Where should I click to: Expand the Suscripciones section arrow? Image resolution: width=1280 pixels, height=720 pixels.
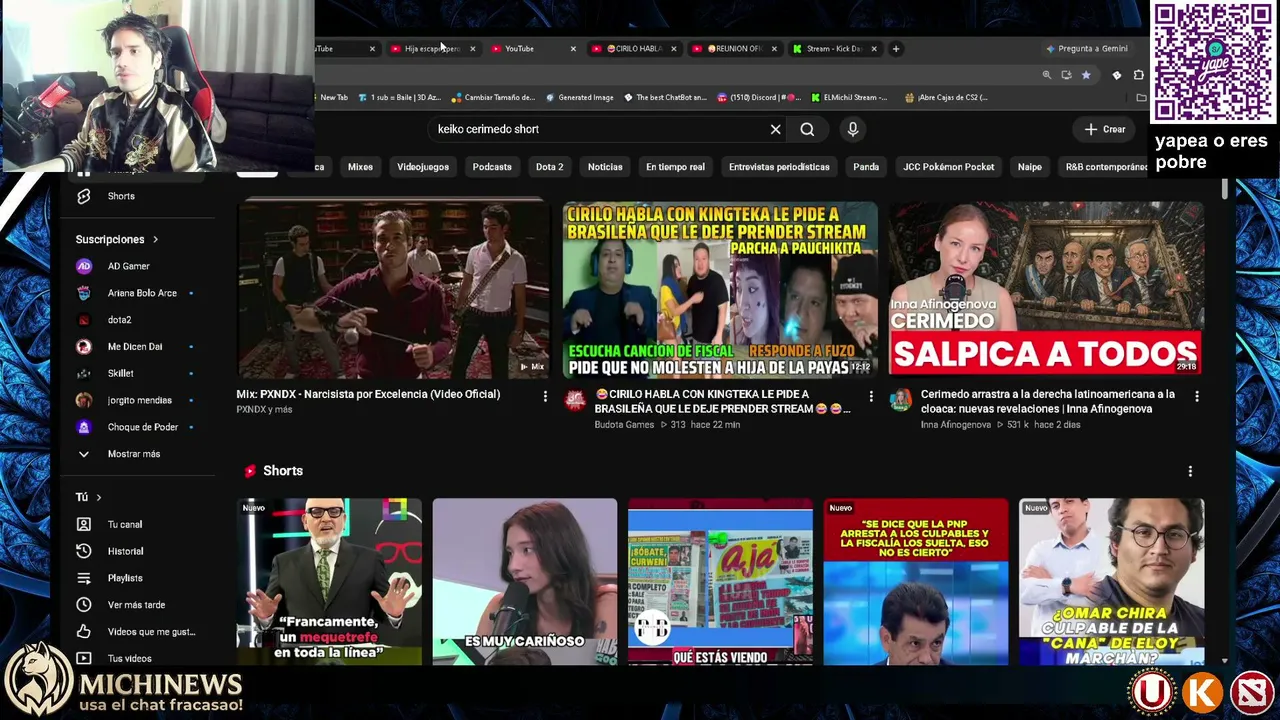[155, 239]
